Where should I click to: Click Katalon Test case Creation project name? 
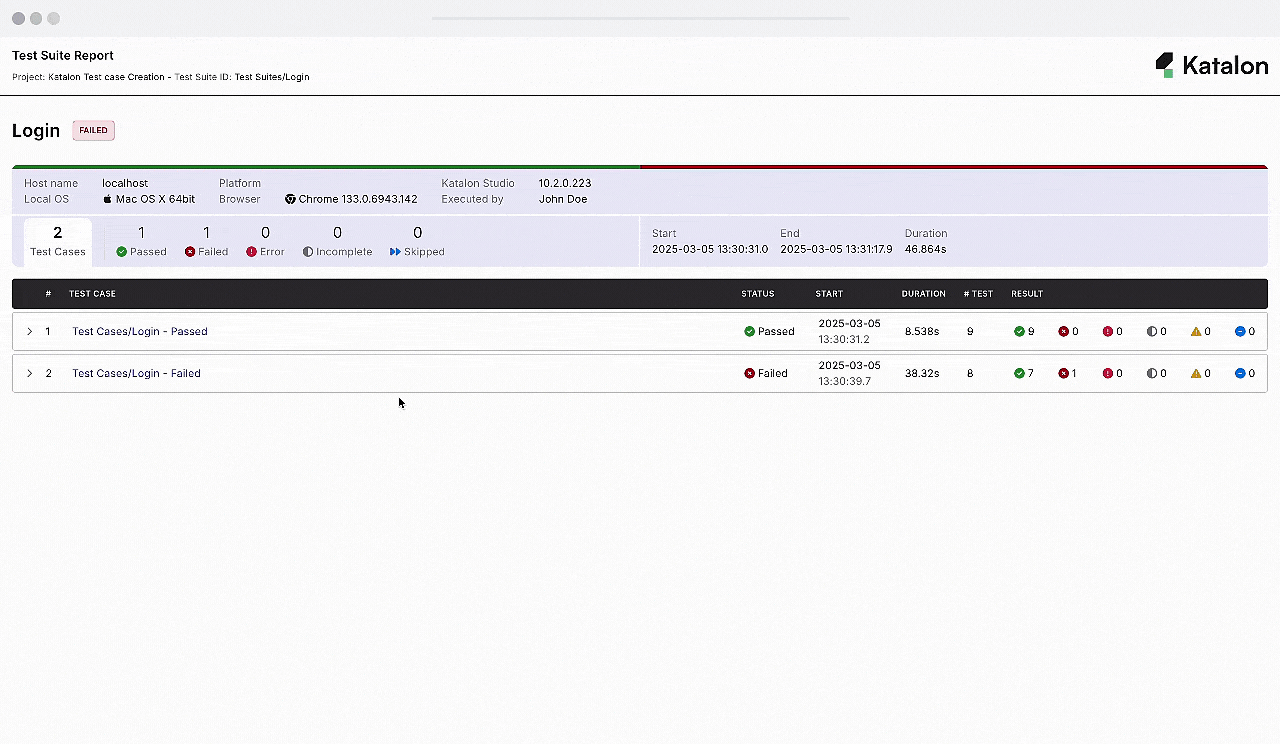(x=106, y=77)
